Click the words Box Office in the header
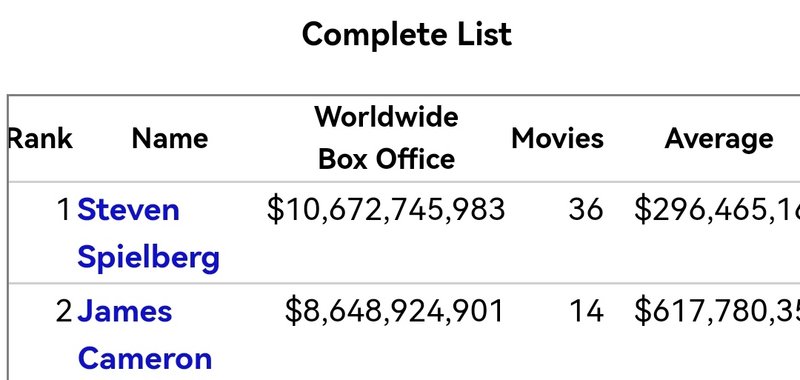The image size is (800, 380). coord(386,159)
